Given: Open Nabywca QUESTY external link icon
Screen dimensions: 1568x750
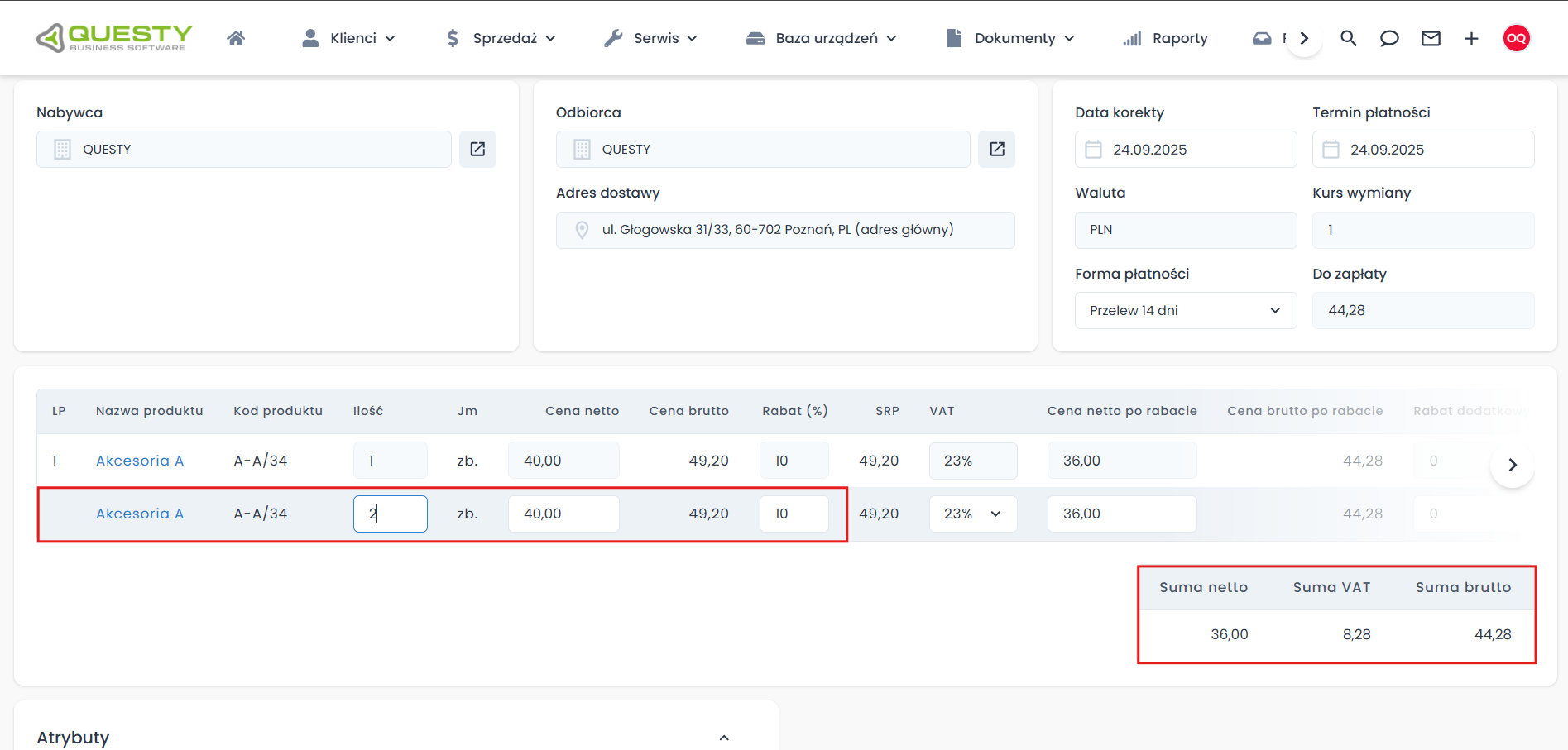Looking at the screenshot, I should click(x=477, y=149).
